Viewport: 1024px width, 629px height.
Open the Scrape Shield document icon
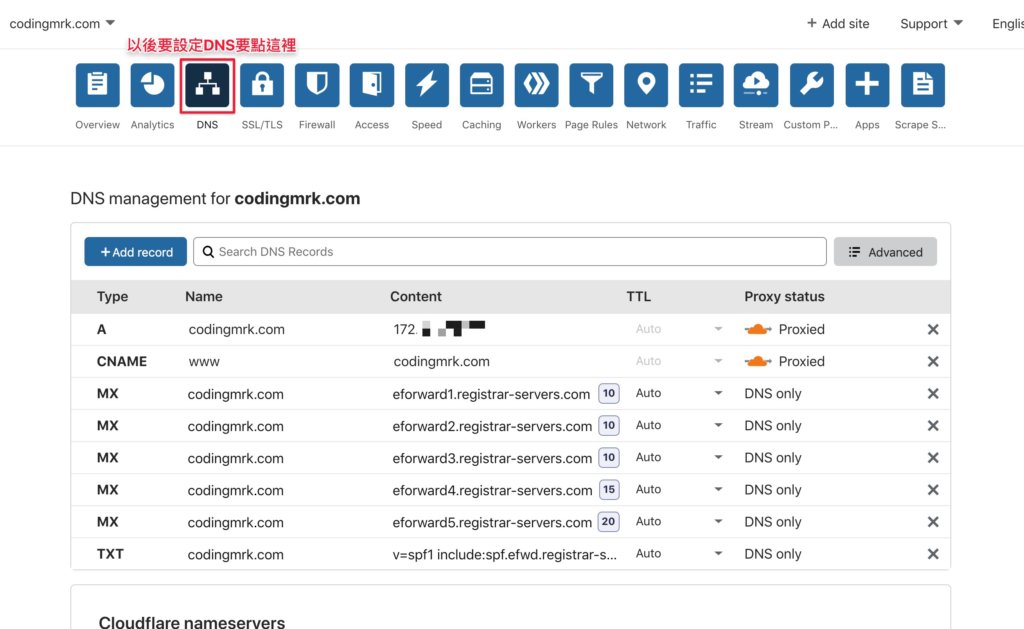[923, 85]
